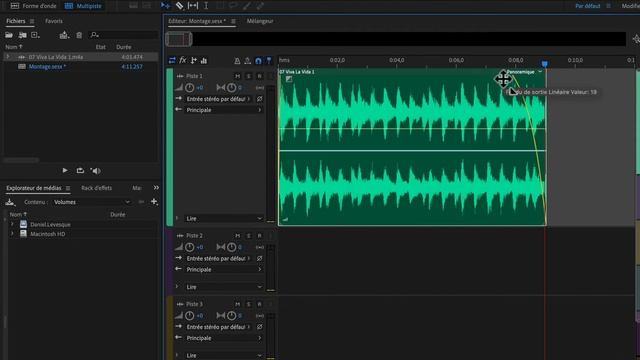Click the search field in Fichiers panel
The image size is (640, 360).
(x=124, y=35)
